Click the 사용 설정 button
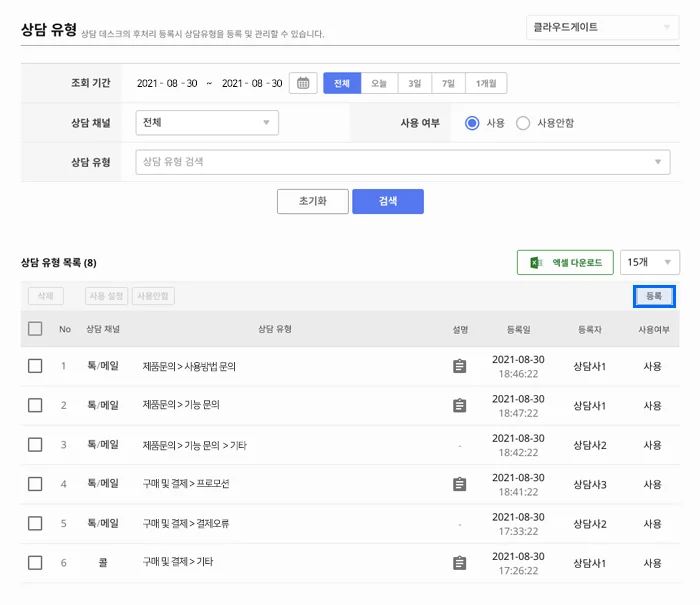The width and height of the screenshot is (700, 605). click(x=106, y=296)
